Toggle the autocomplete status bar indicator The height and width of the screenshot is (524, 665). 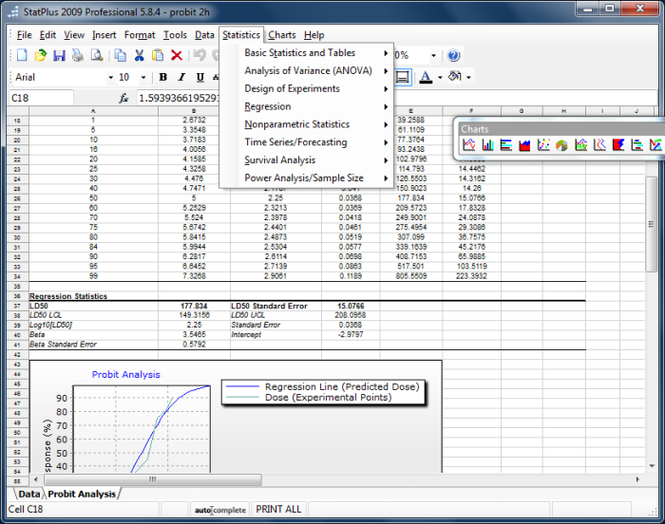(220, 510)
